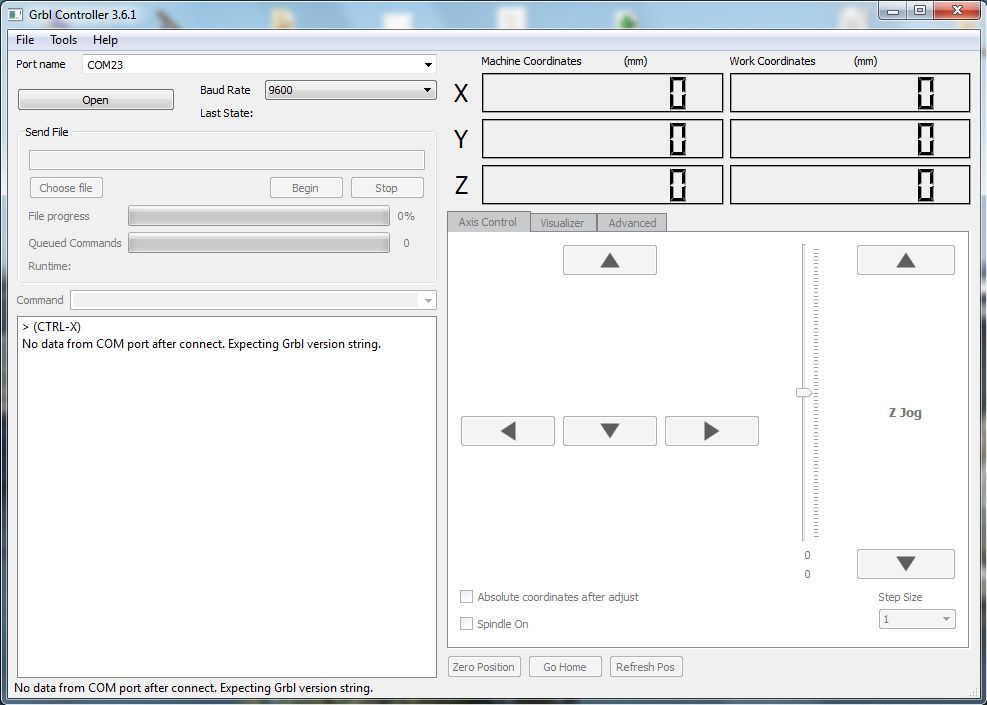This screenshot has height=705, width=987.
Task: Click the Begin button
Action: pos(306,188)
